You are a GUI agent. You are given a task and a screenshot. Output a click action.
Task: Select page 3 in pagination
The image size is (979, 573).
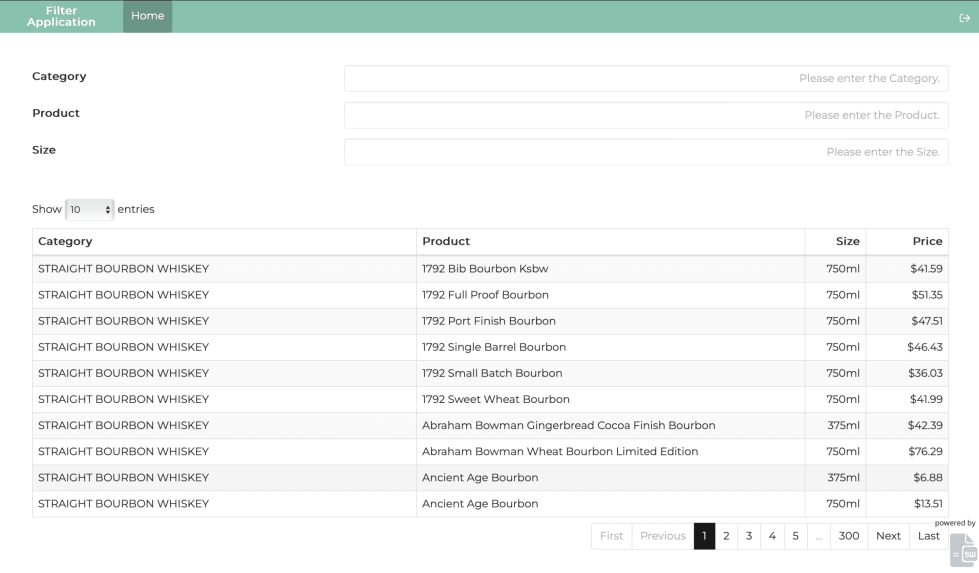coord(749,536)
